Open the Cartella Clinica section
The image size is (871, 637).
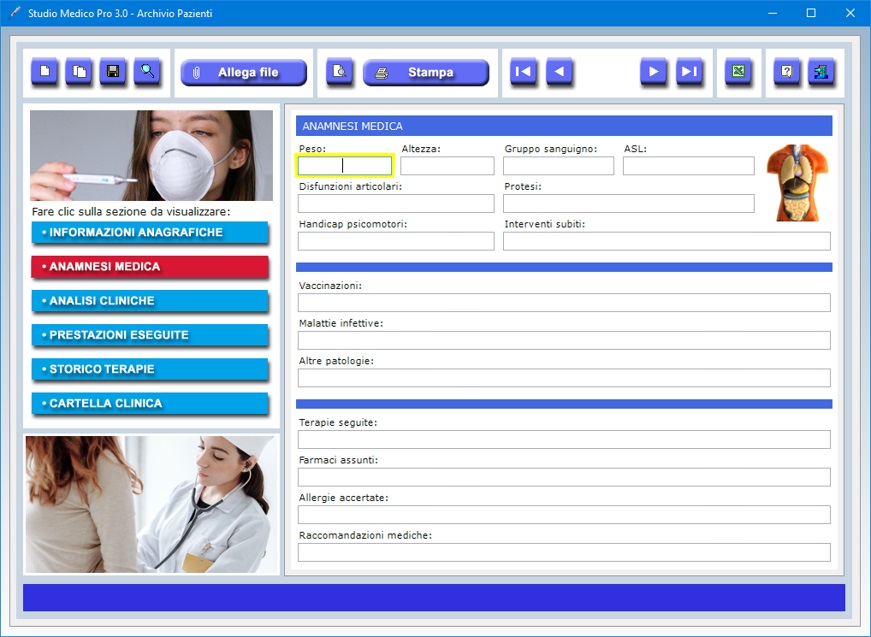coord(150,404)
